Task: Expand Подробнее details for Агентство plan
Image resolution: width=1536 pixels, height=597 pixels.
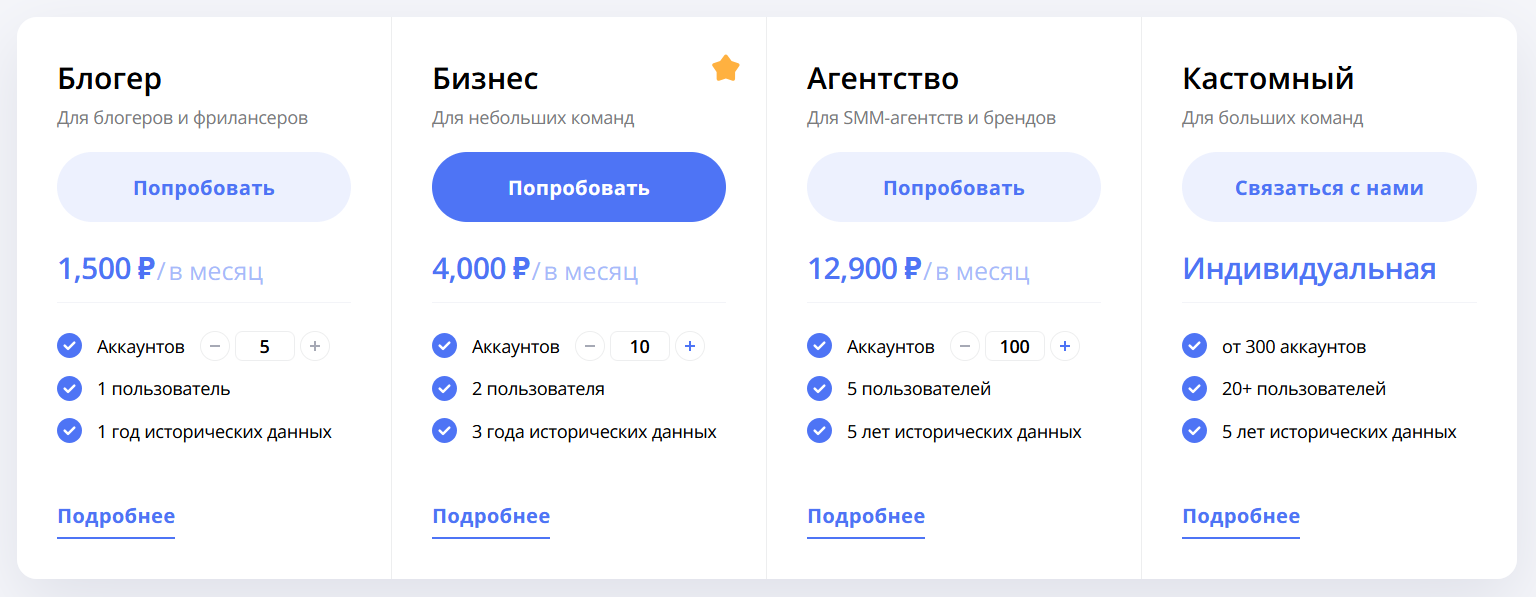Action: coord(866,517)
